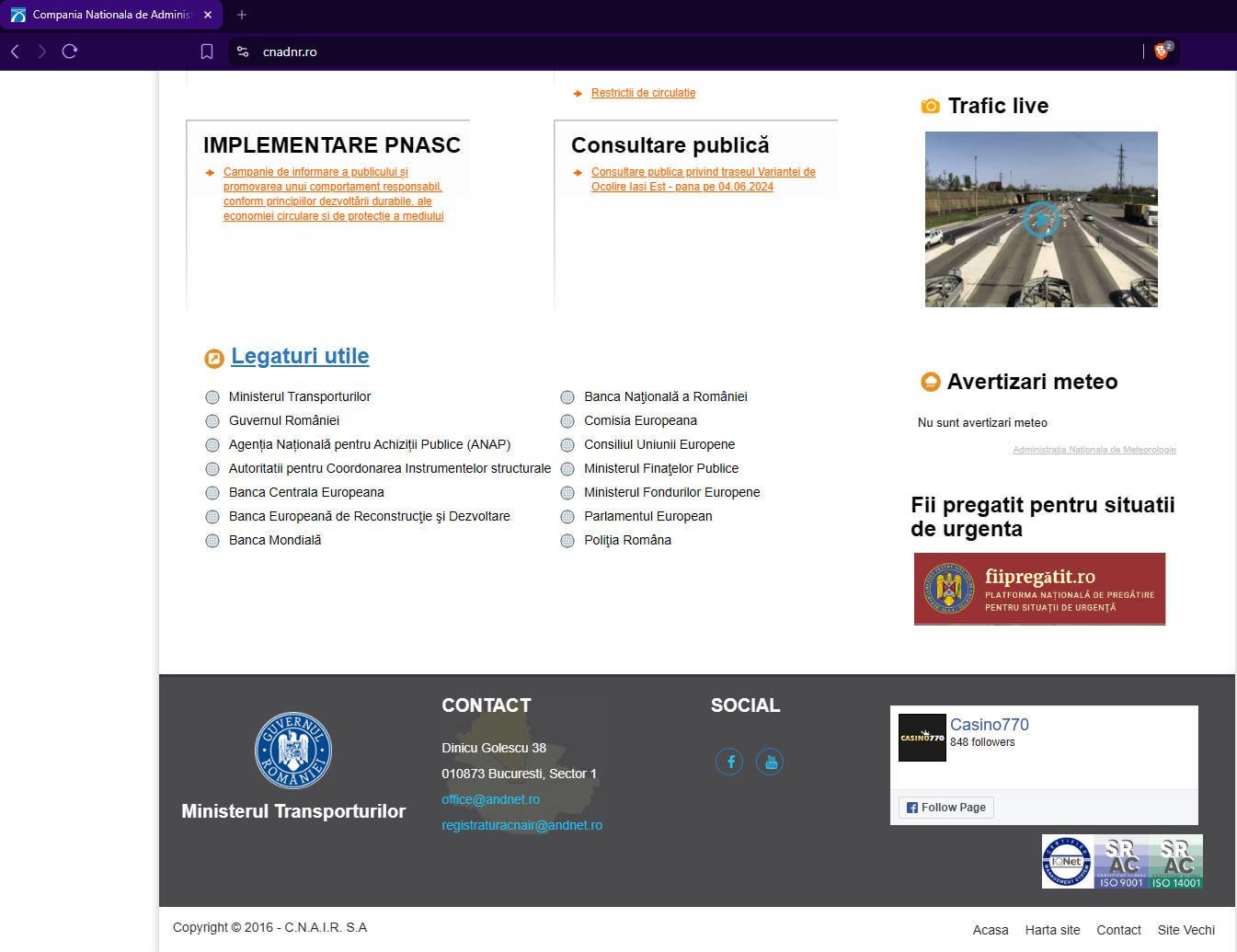Screen dimensions: 1237x952
Task: Reload the page with the refresh icon
Action: [70, 52]
